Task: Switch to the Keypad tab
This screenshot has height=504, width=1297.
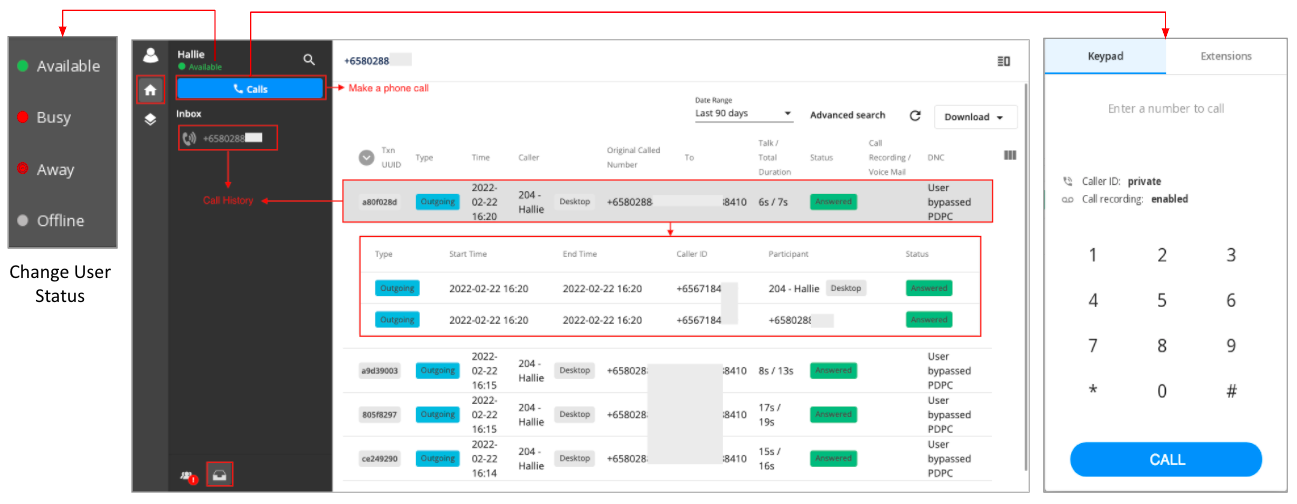Action: (x=1105, y=56)
